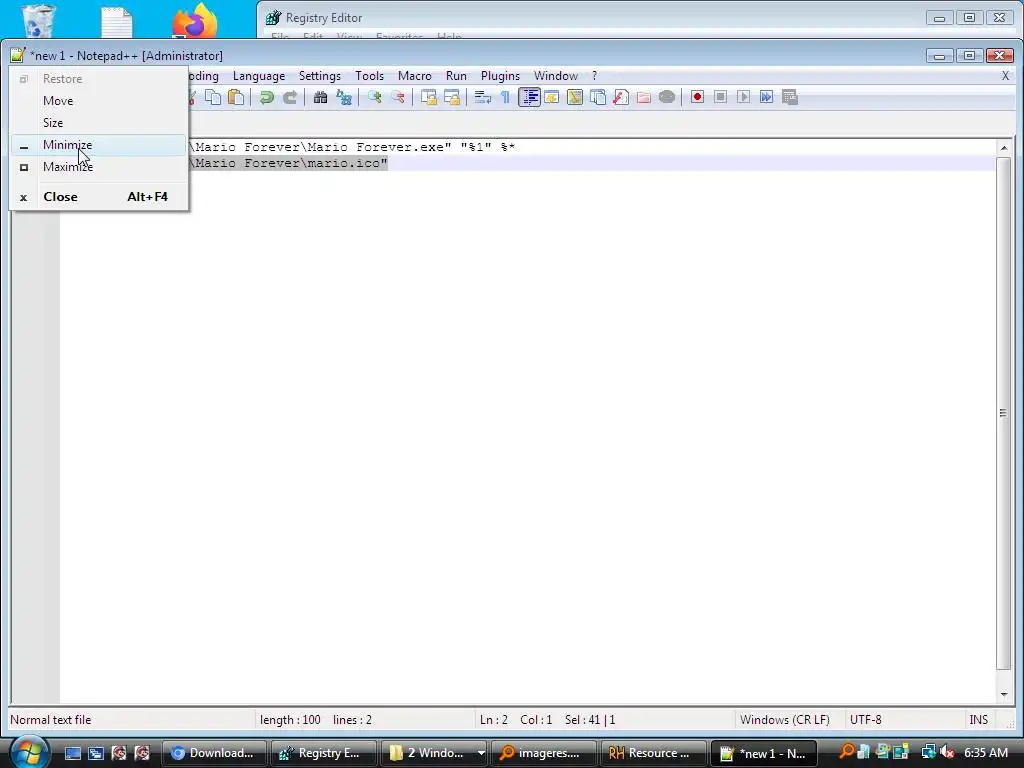Click the vertical scrollbar thumb
The width and height of the screenshot is (1024, 768).
pyautogui.click(x=1004, y=413)
